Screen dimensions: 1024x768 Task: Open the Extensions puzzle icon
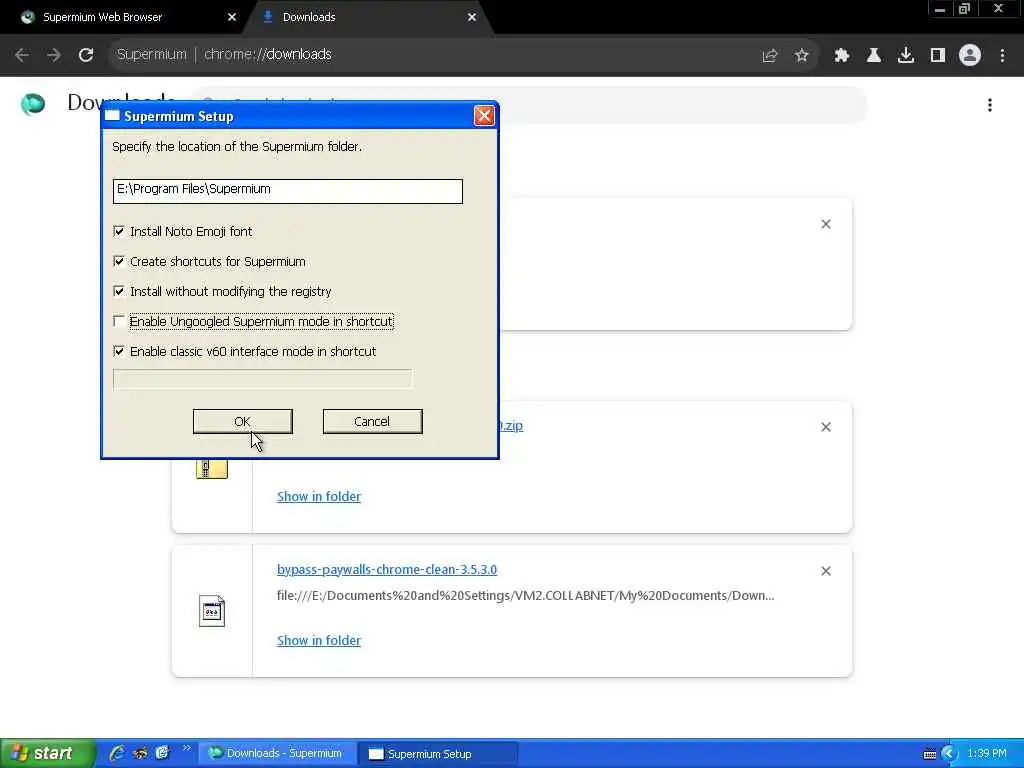(842, 56)
